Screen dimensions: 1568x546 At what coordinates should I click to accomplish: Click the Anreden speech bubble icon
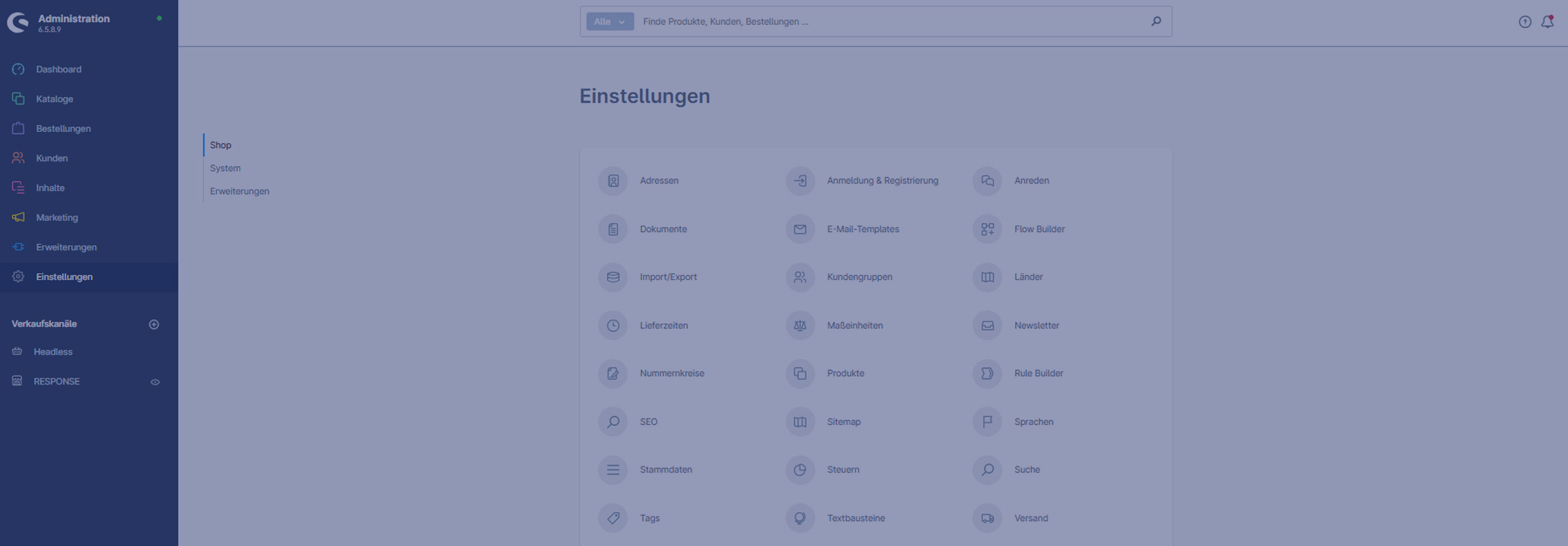coord(987,181)
